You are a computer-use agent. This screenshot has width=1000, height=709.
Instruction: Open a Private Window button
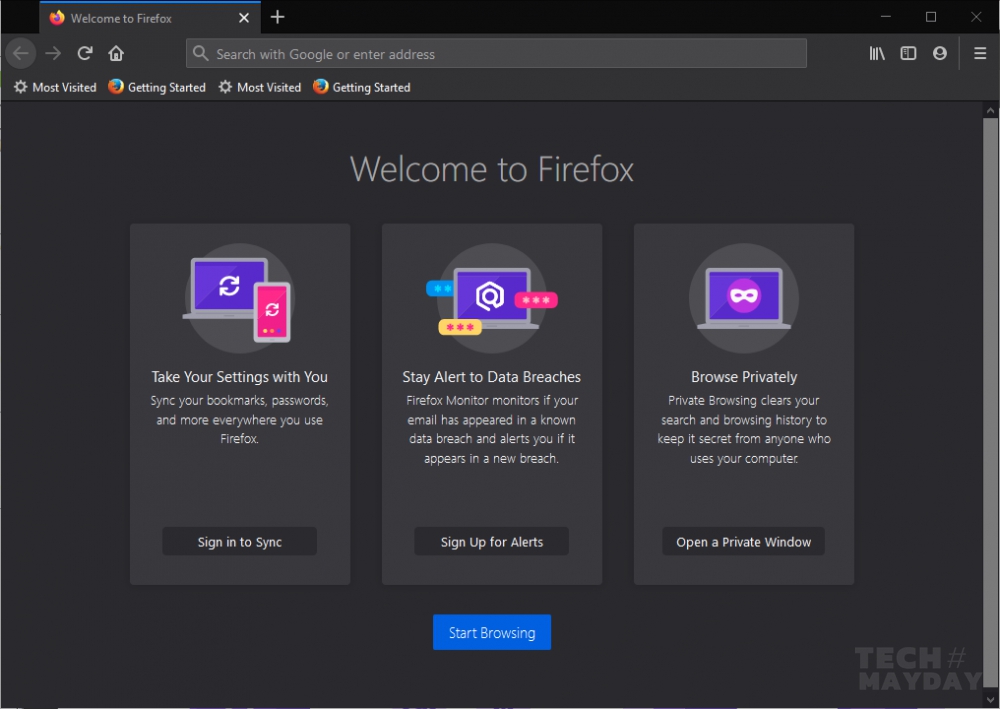744,541
